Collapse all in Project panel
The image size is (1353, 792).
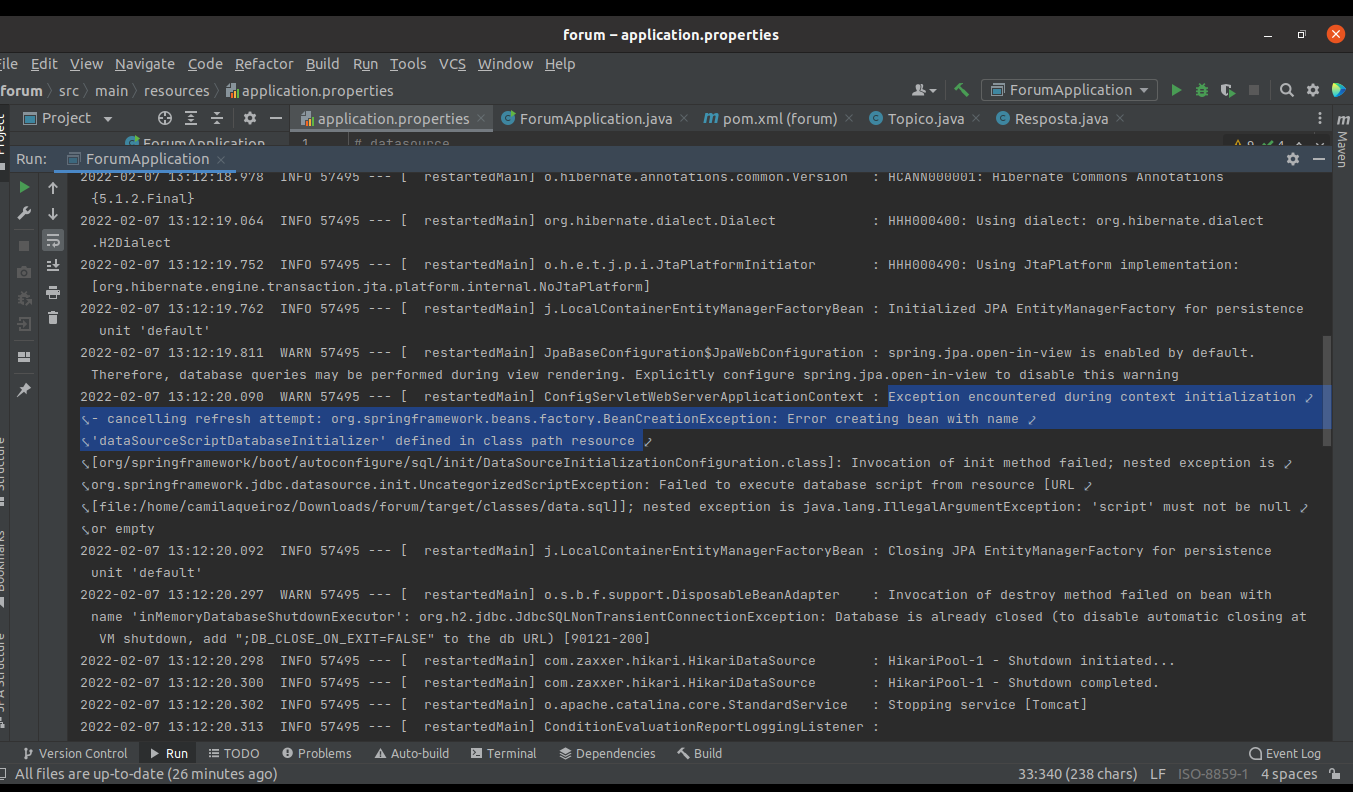[215, 118]
